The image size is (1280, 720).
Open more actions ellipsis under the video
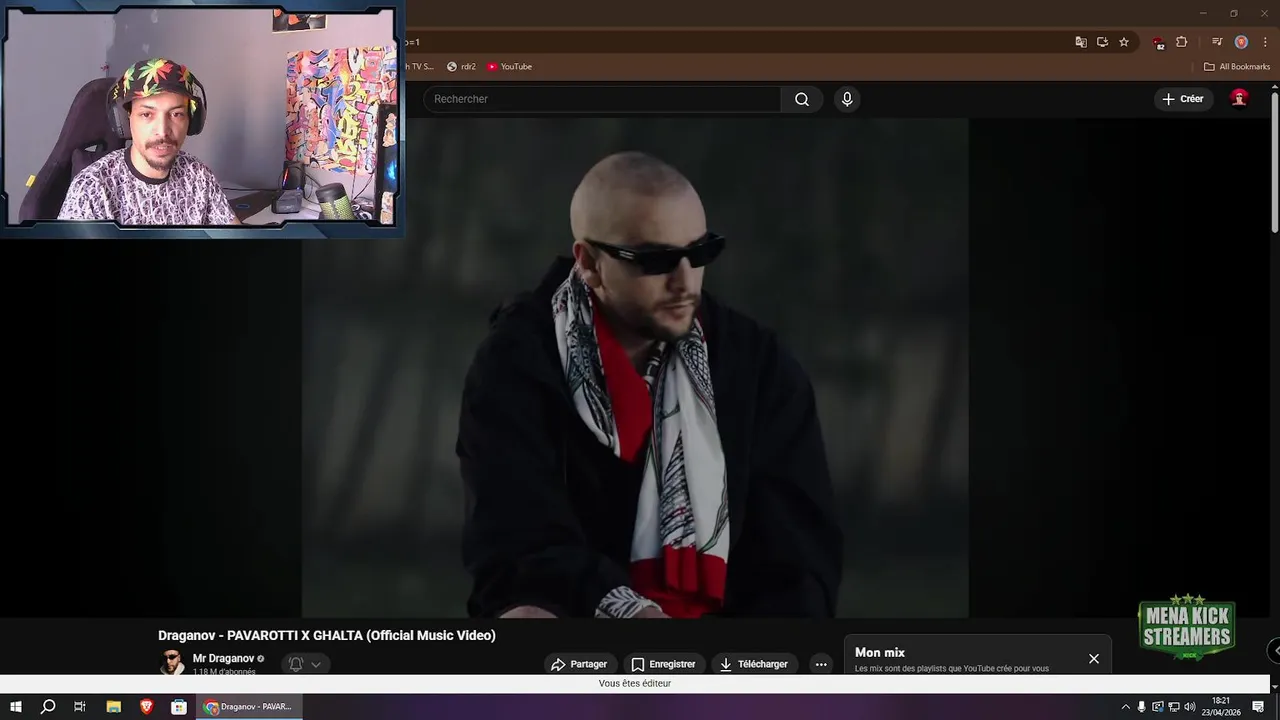coord(821,664)
